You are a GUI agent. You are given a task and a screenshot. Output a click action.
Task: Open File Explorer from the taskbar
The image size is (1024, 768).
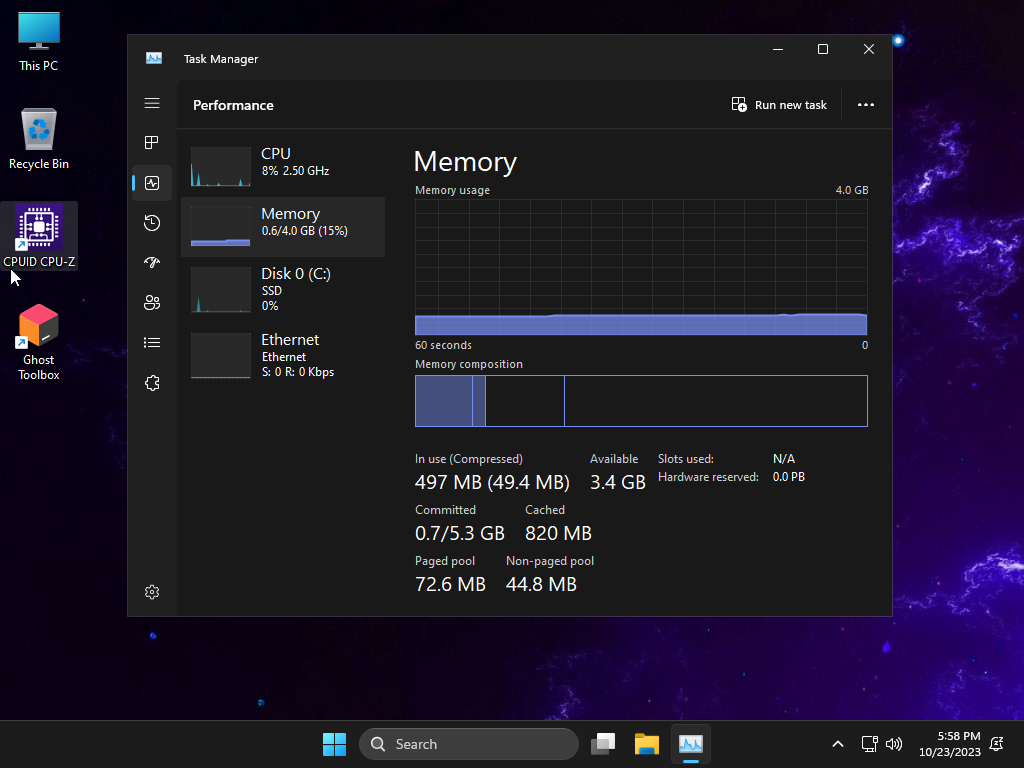[x=647, y=744]
